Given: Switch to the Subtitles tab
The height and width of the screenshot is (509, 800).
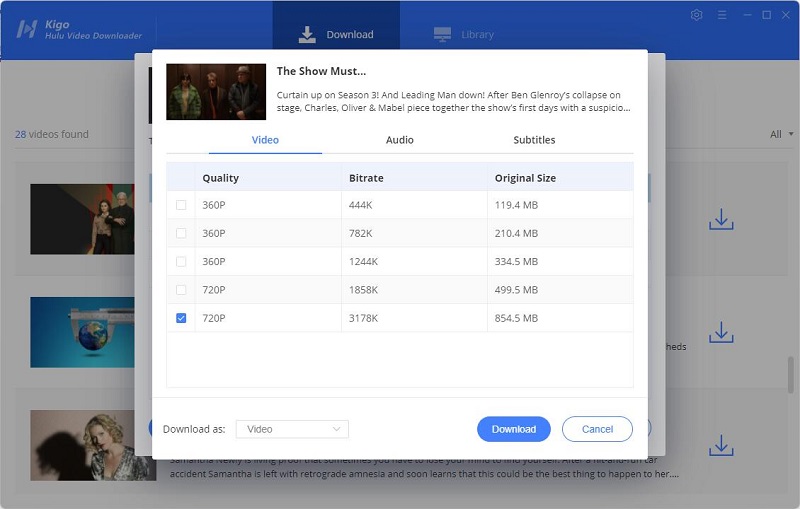Looking at the screenshot, I should coord(534,140).
